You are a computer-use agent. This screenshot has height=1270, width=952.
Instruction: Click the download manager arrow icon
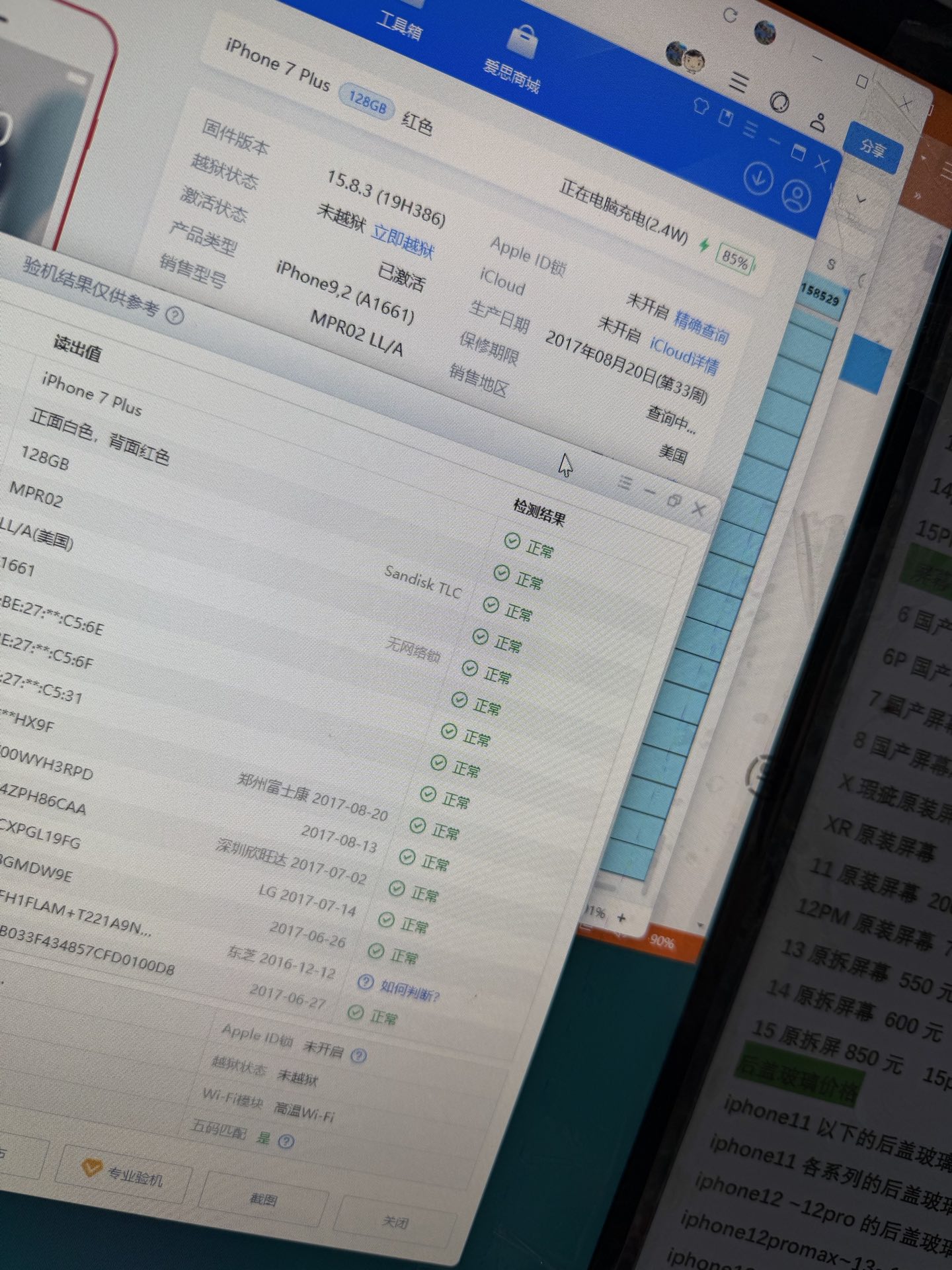pos(758,177)
